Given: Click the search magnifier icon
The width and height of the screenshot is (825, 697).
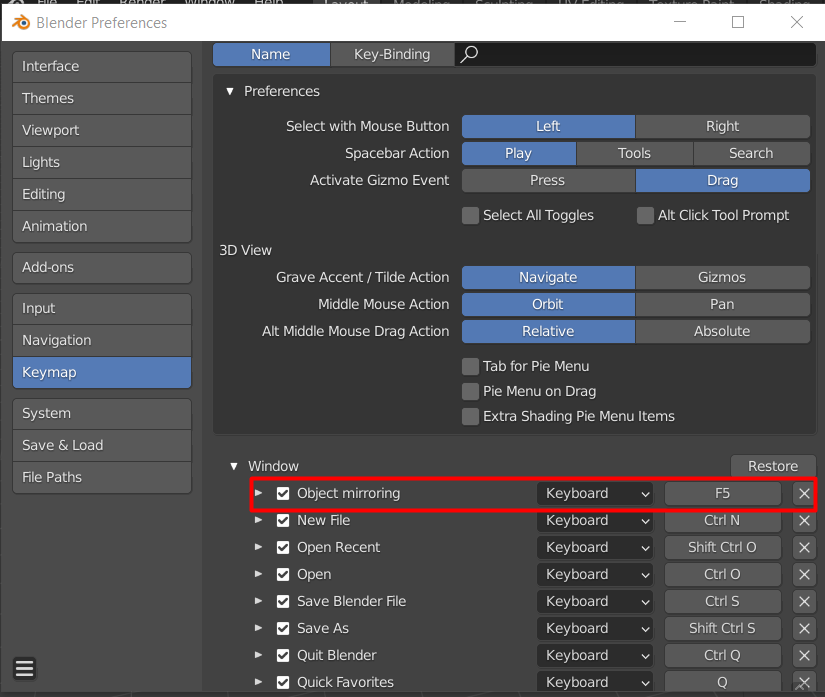Looking at the screenshot, I should (469, 54).
